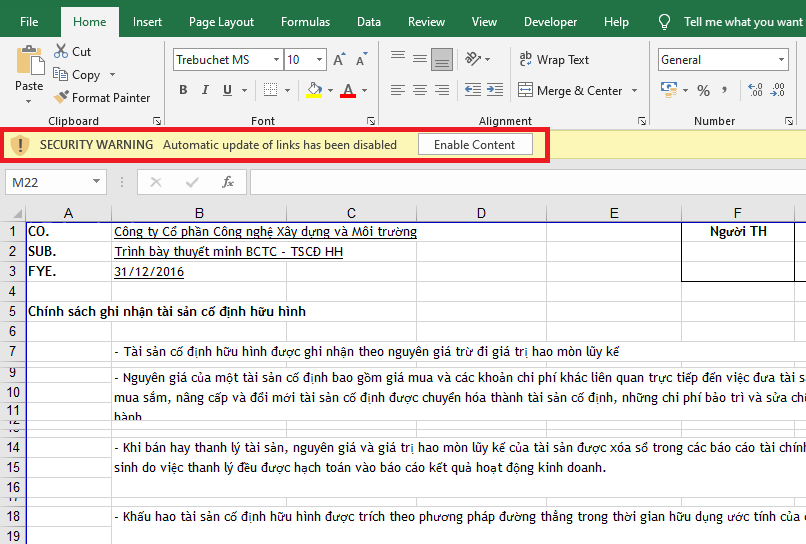Toggle Bold formatting

183,91
